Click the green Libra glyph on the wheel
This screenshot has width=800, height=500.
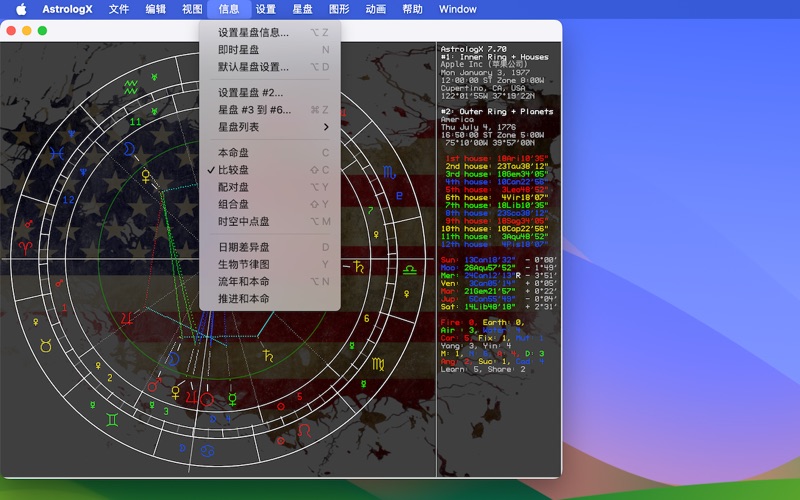410,270
